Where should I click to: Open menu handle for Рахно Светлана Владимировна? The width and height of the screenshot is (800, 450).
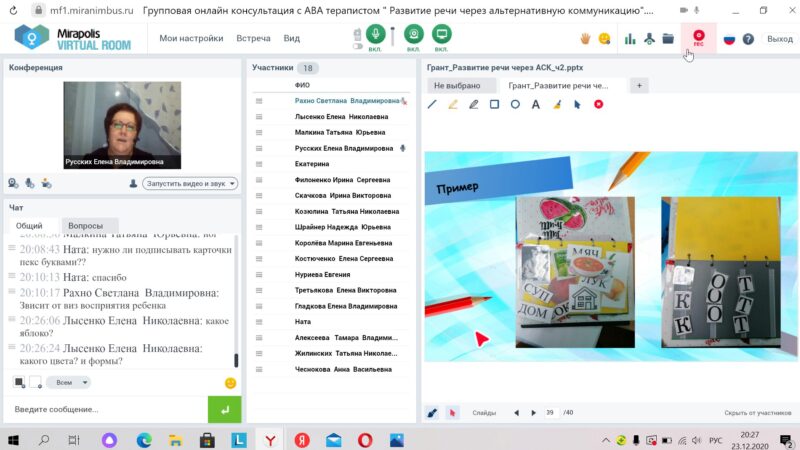[x=259, y=101]
